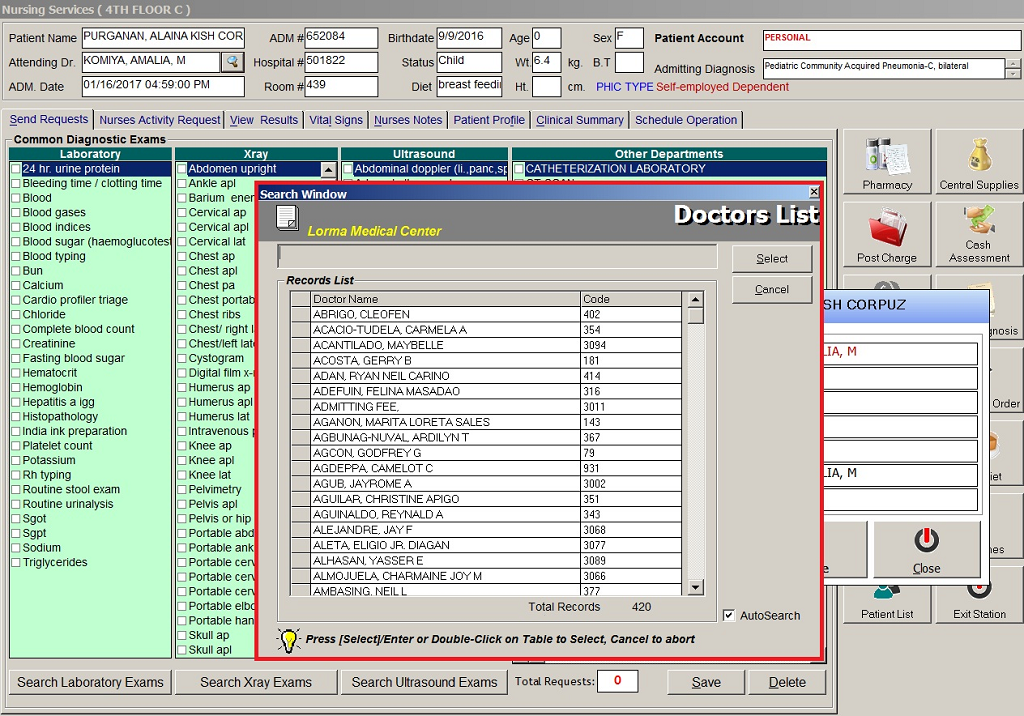Click Search Laboratory Exams button
The image size is (1024, 716).
[x=90, y=682]
